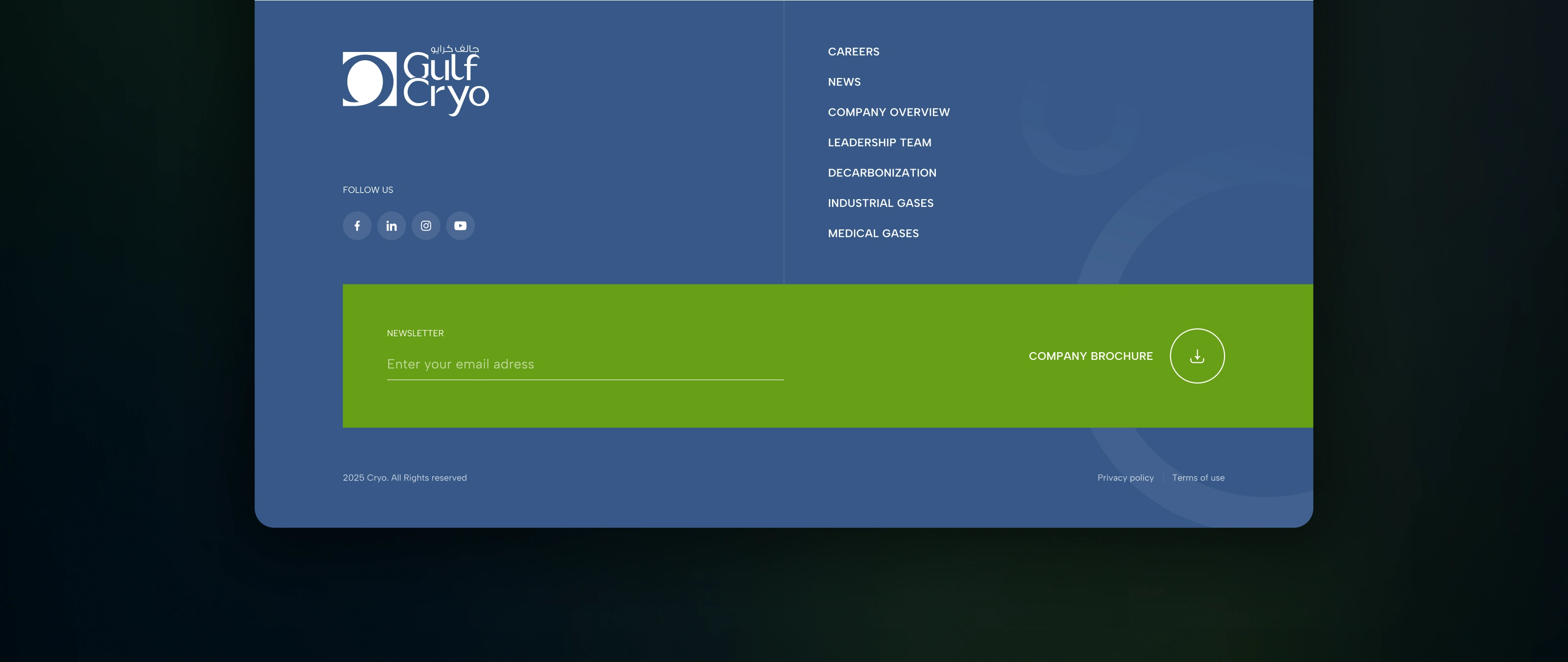
Task: Click the Company Brochure text link
Action: 1090,356
